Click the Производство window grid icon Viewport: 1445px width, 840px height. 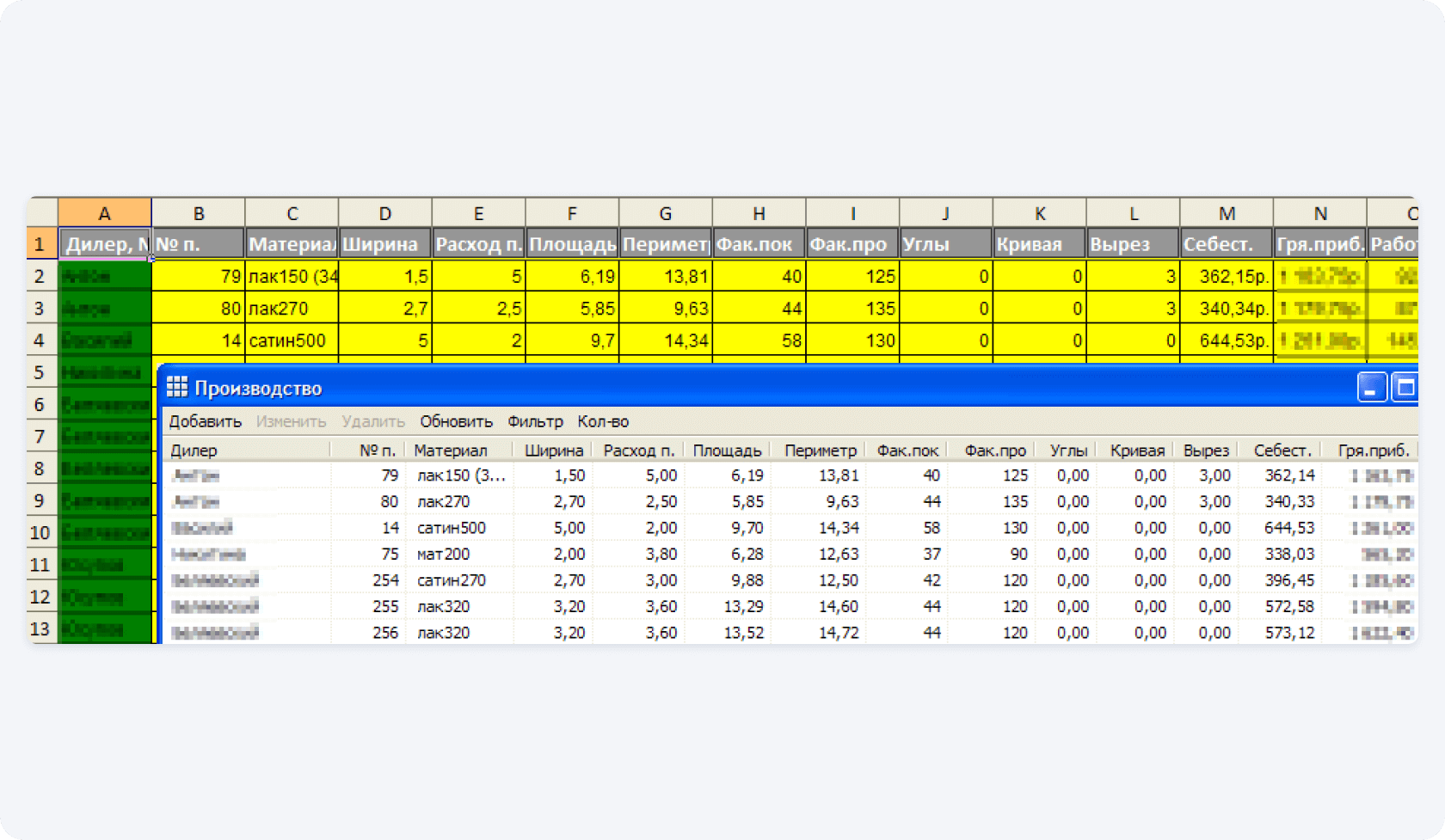pos(176,388)
